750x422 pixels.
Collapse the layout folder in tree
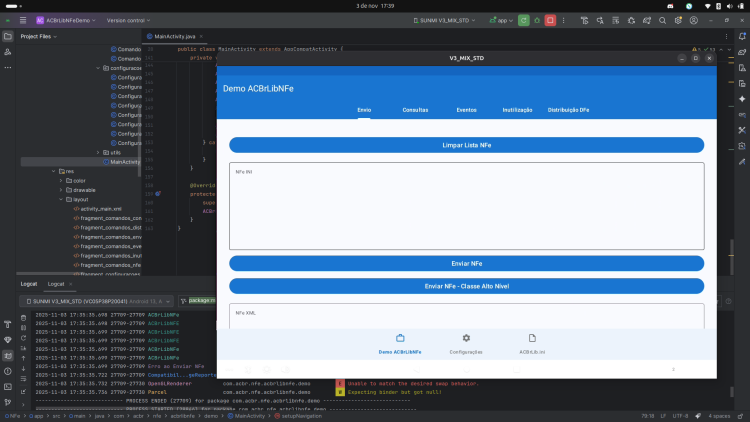pos(61,200)
